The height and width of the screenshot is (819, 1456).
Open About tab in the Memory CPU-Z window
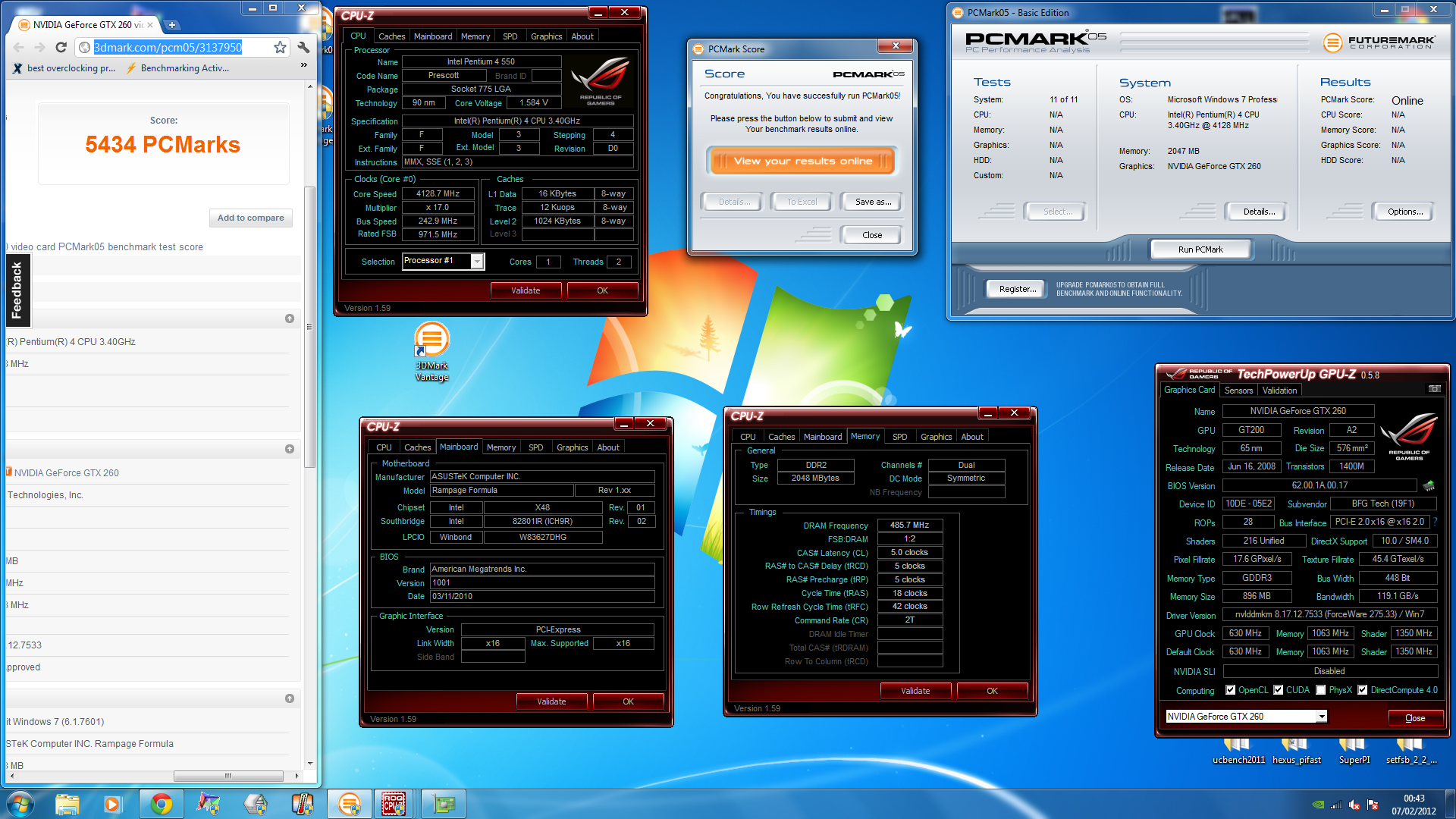[x=972, y=437]
